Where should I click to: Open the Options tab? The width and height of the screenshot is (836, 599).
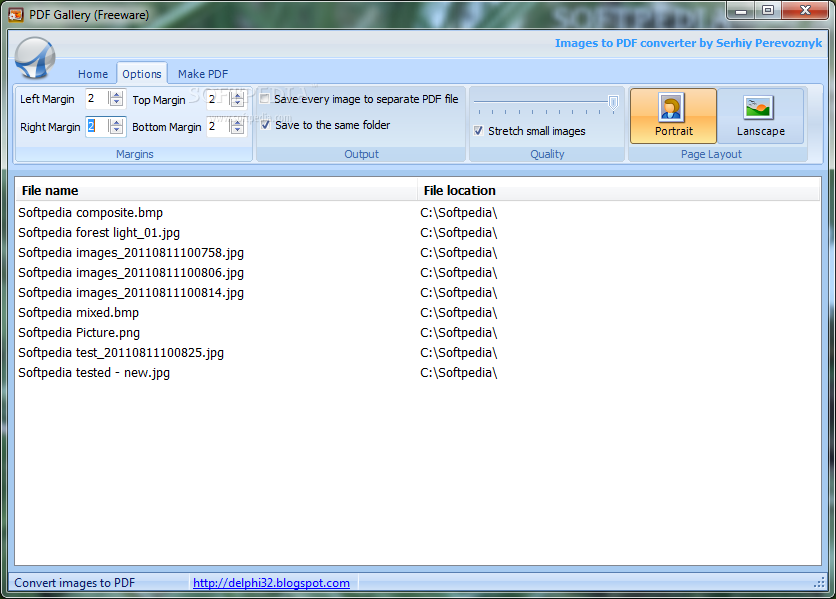[x=142, y=74]
